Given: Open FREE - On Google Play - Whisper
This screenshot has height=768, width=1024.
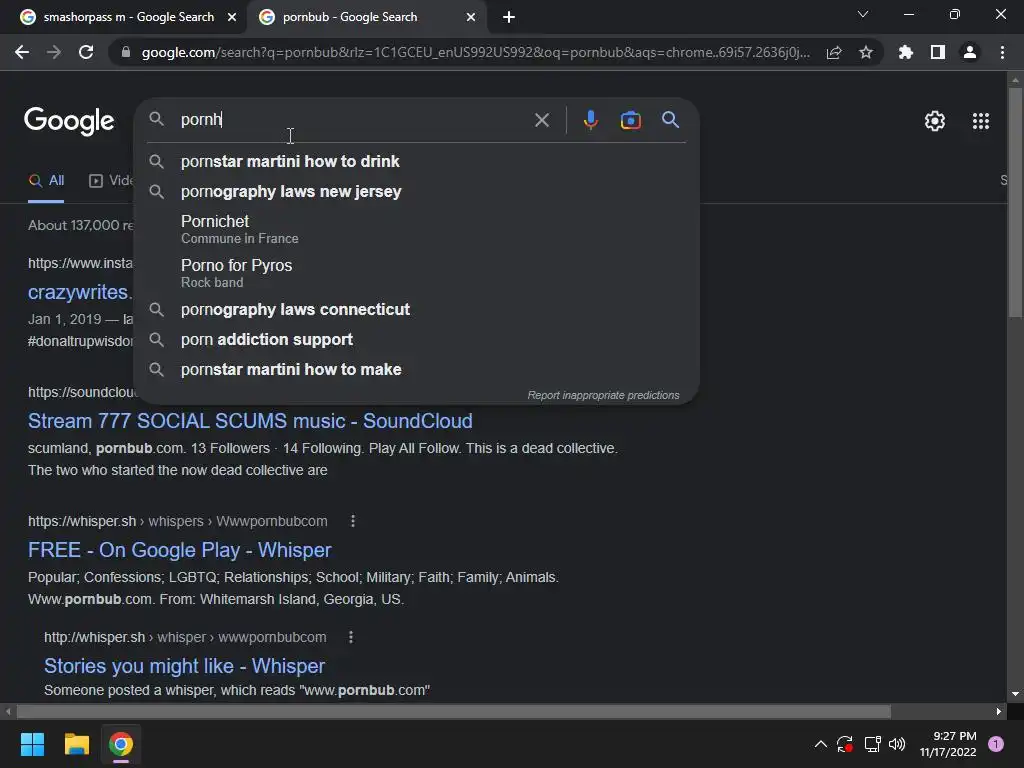Looking at the screenshot, I should (180, 550).
